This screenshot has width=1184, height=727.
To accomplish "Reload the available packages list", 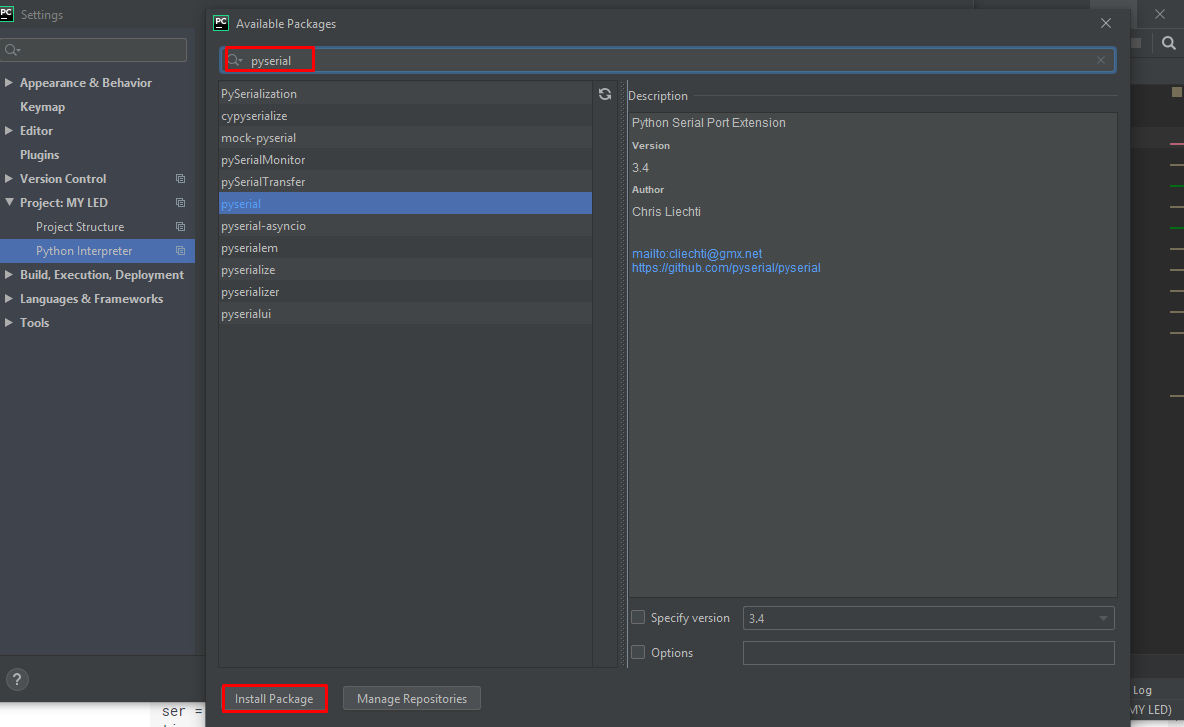I will [605, 94].
